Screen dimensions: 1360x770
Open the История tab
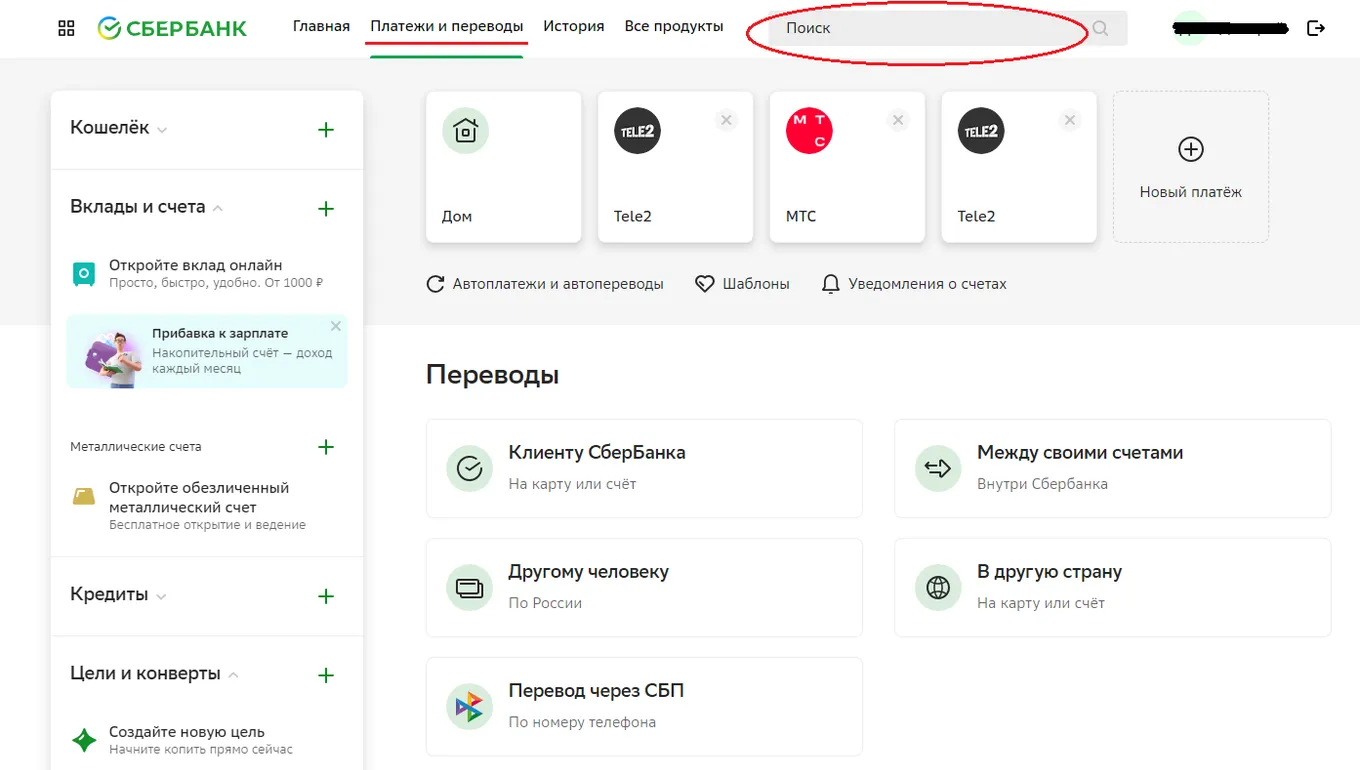point(574,27)
